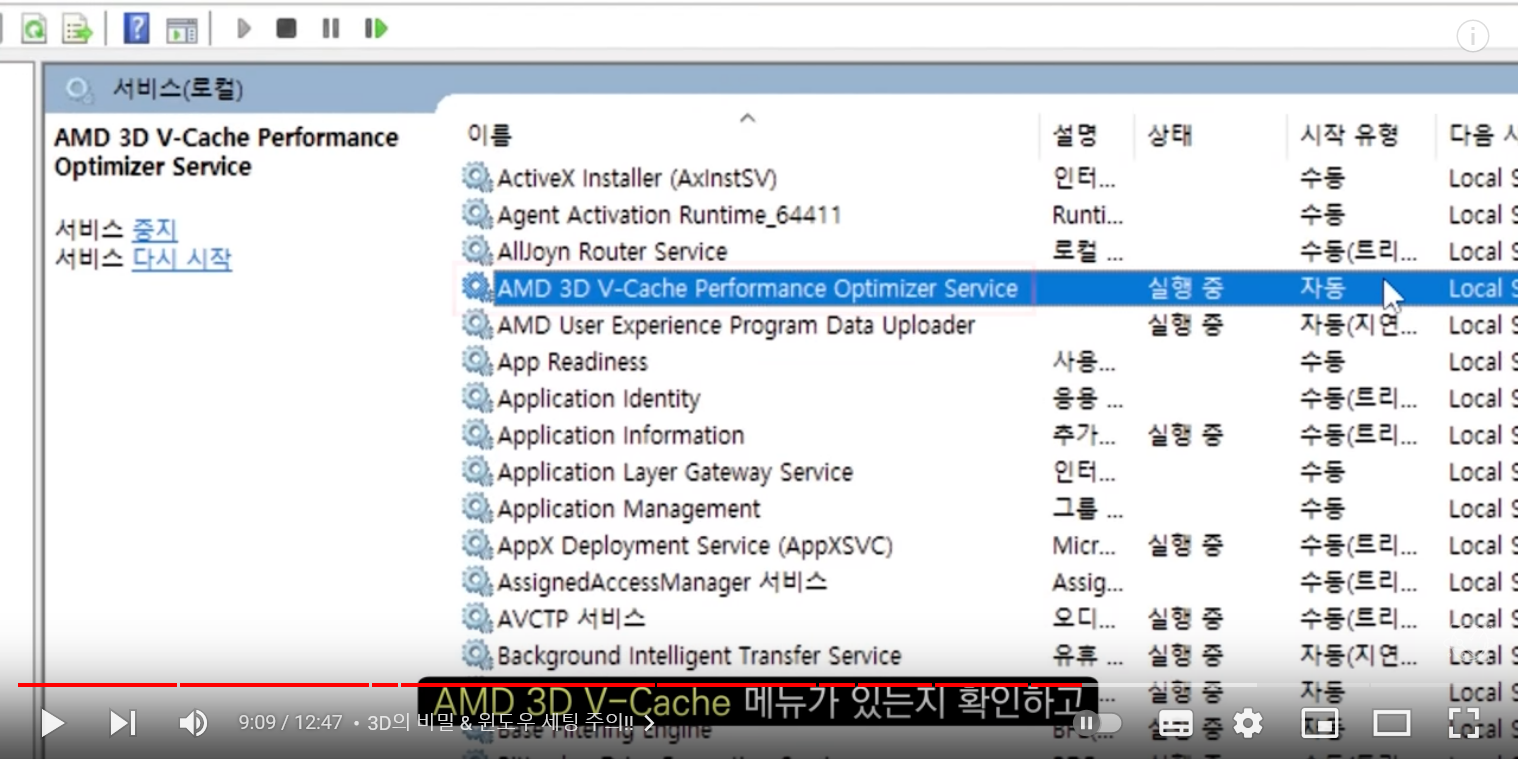Click the 다시 시작 (restart service) link
Viewport: 1518px width, 759px height.
(x=181, y=259)
